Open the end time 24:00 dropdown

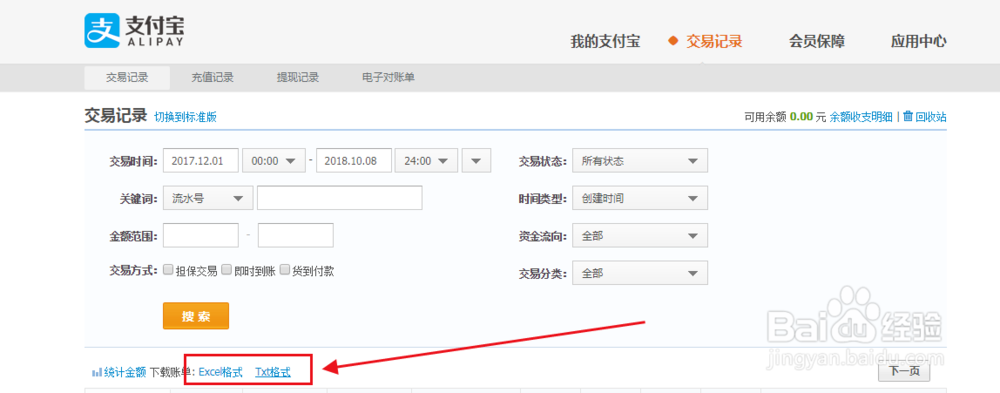click(x=427, y=161)
